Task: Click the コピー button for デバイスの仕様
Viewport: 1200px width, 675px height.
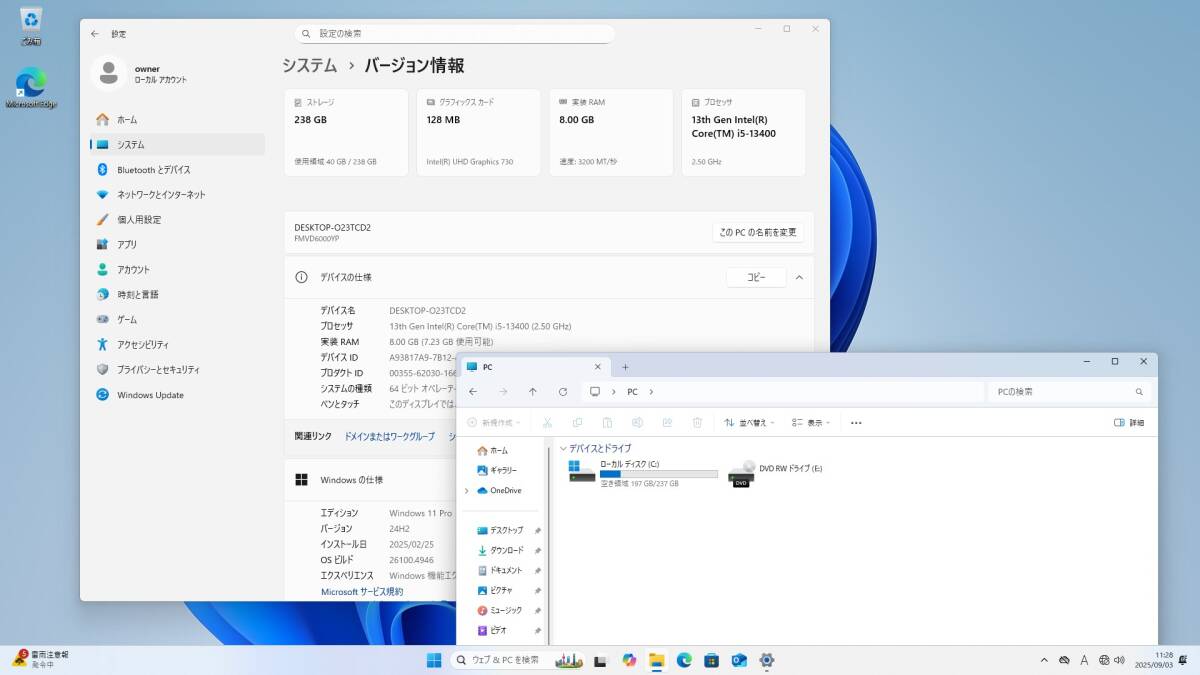Action: point(756,277)
